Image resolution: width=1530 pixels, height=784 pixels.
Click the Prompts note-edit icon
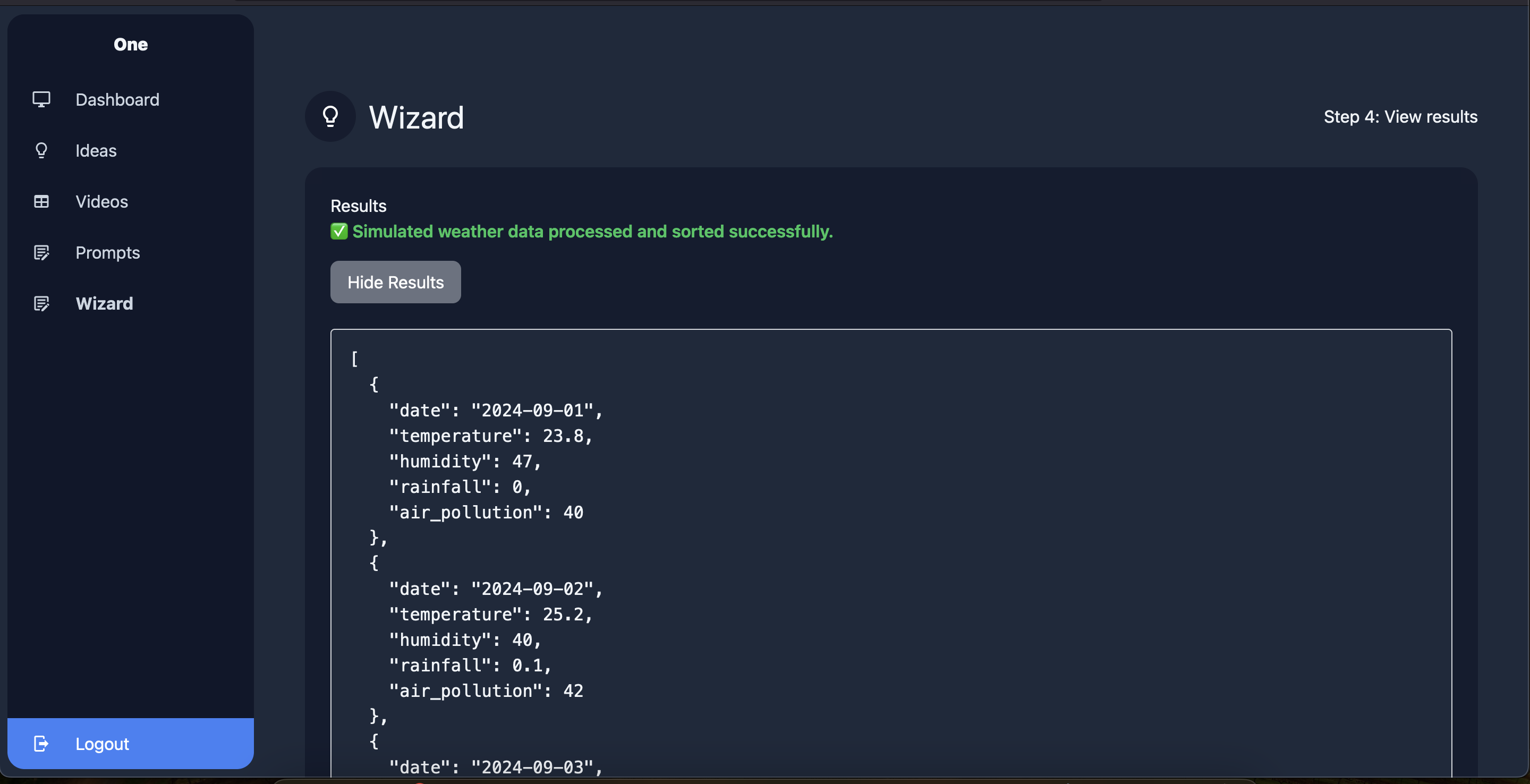[x=41, y=252]
